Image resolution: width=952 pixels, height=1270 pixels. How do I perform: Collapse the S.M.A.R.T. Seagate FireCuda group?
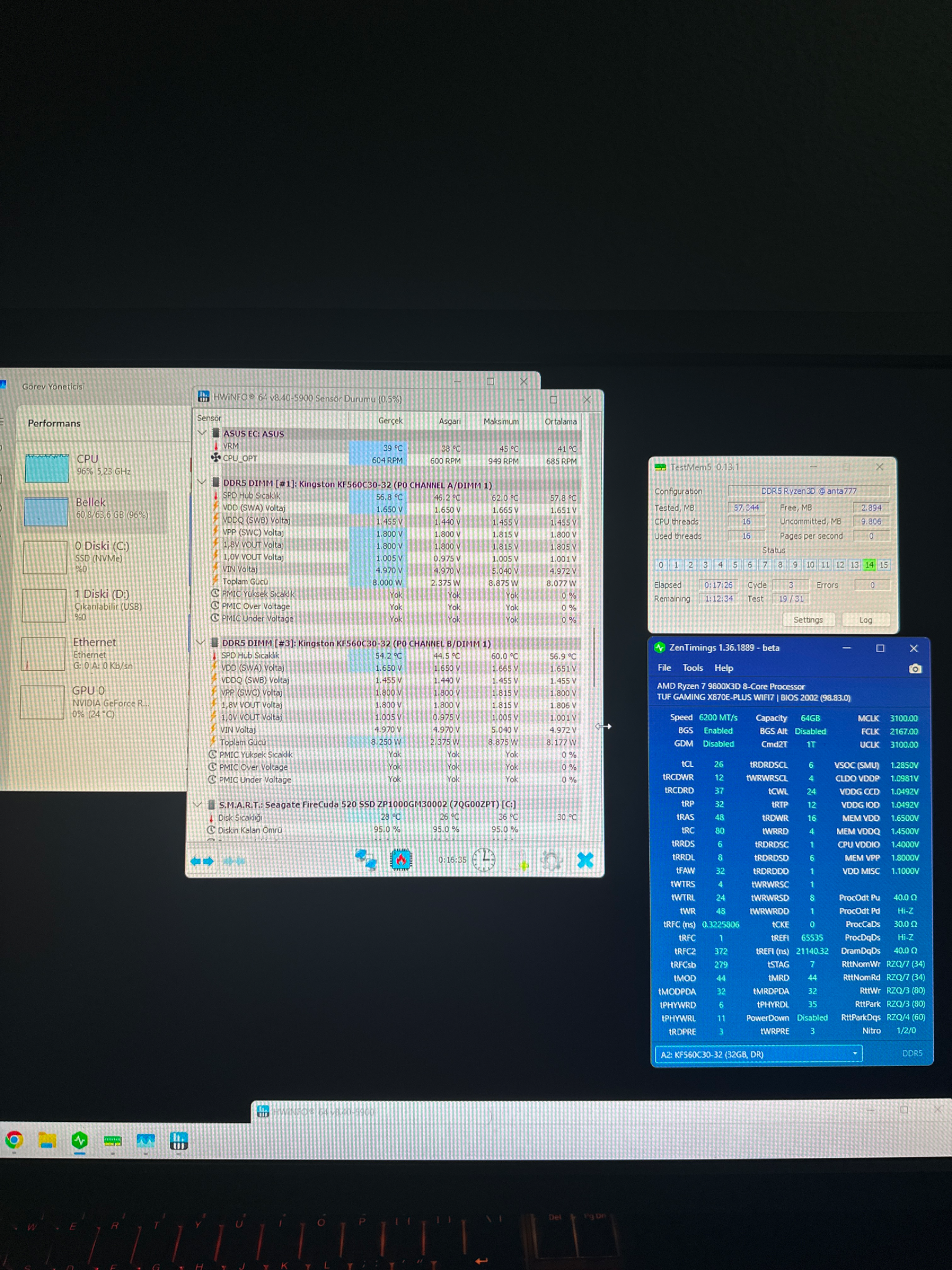[197, 803]
